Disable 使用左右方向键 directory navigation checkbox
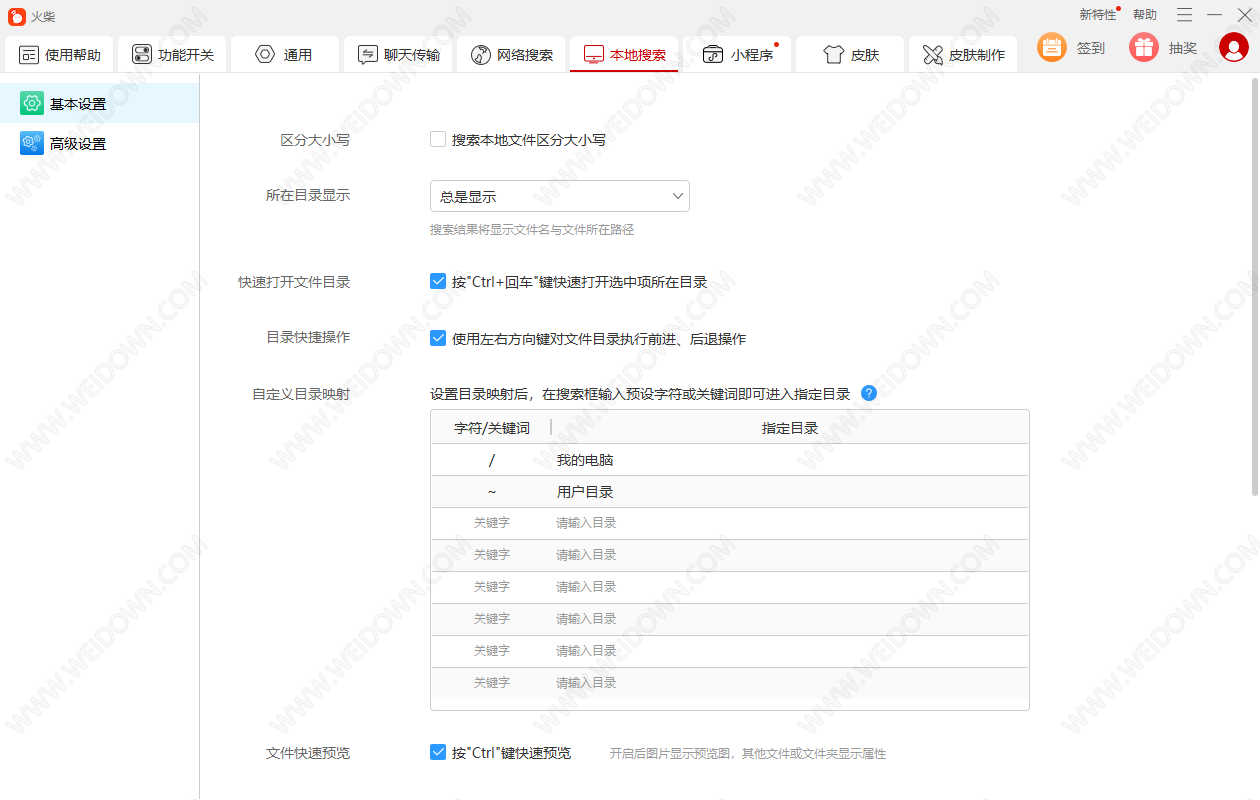The width and height of the screenshot is (1260, 800). [x=438, y=338]
